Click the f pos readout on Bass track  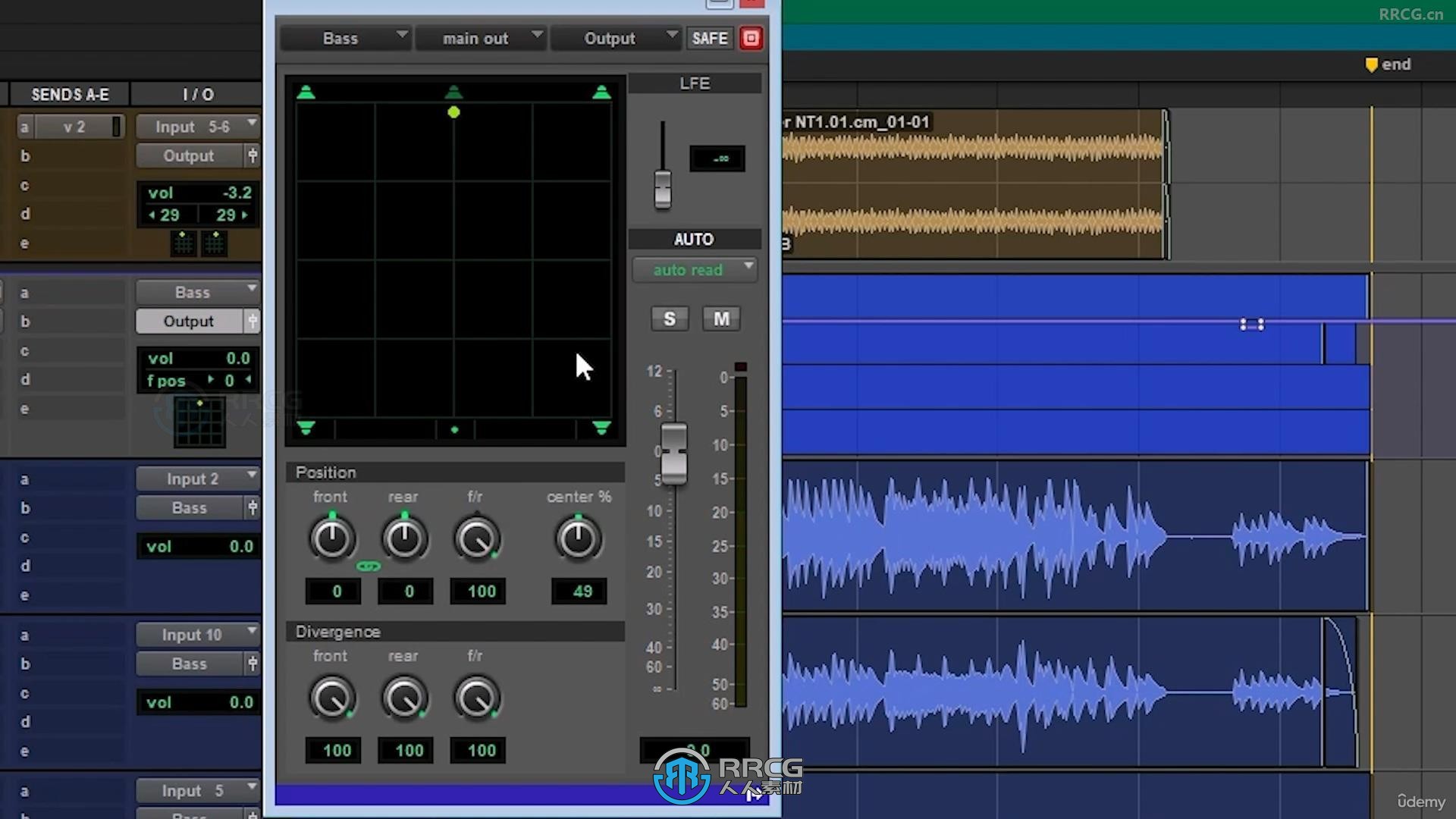click(199, 381)
